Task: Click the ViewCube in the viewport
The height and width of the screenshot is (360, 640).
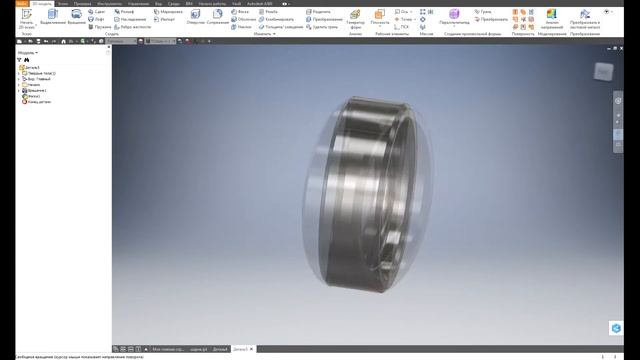Action: tap(603, 72)
